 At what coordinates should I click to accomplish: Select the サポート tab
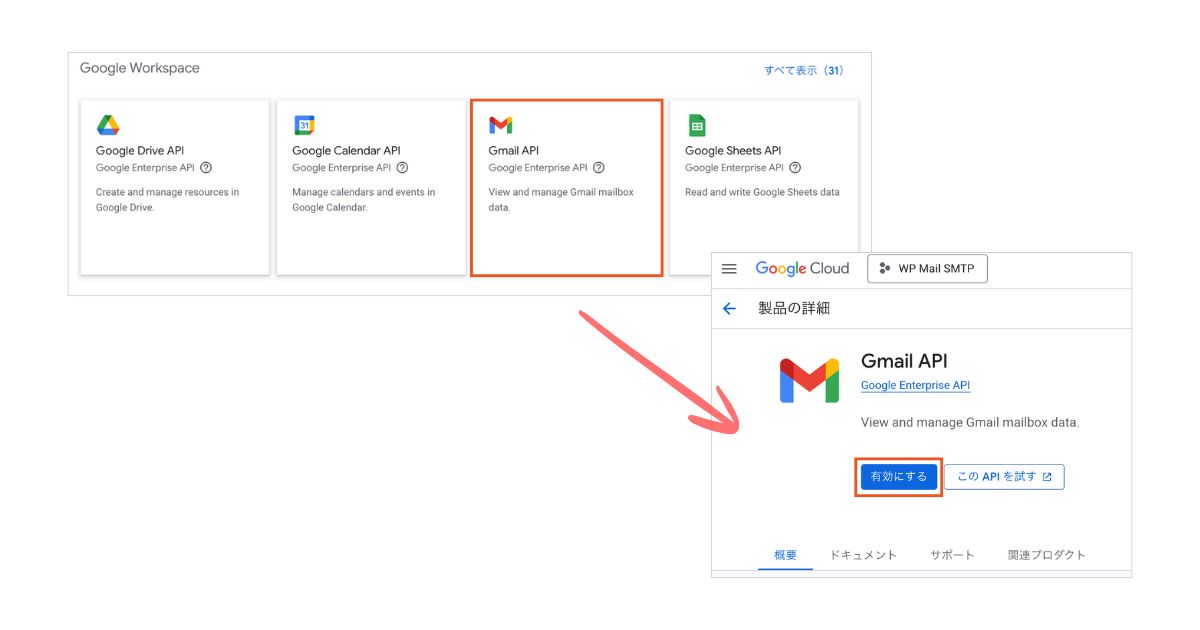952,555
